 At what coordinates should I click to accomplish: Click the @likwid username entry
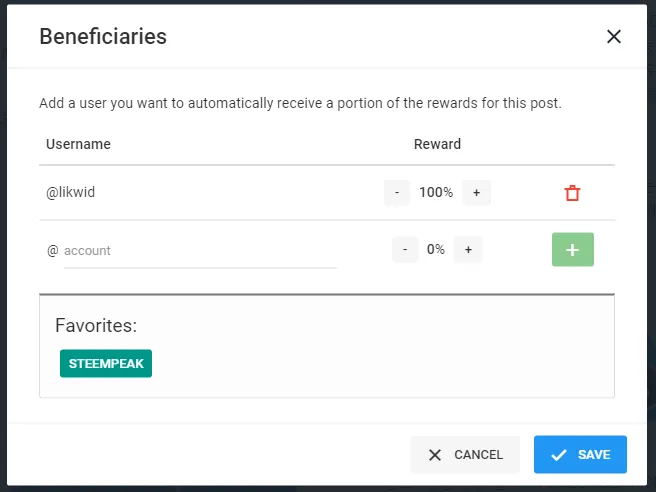pyautogui.click(x=69, y=193)
